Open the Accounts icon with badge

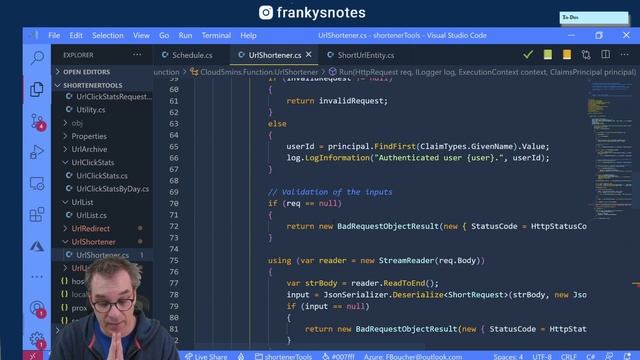coord(37,309)
